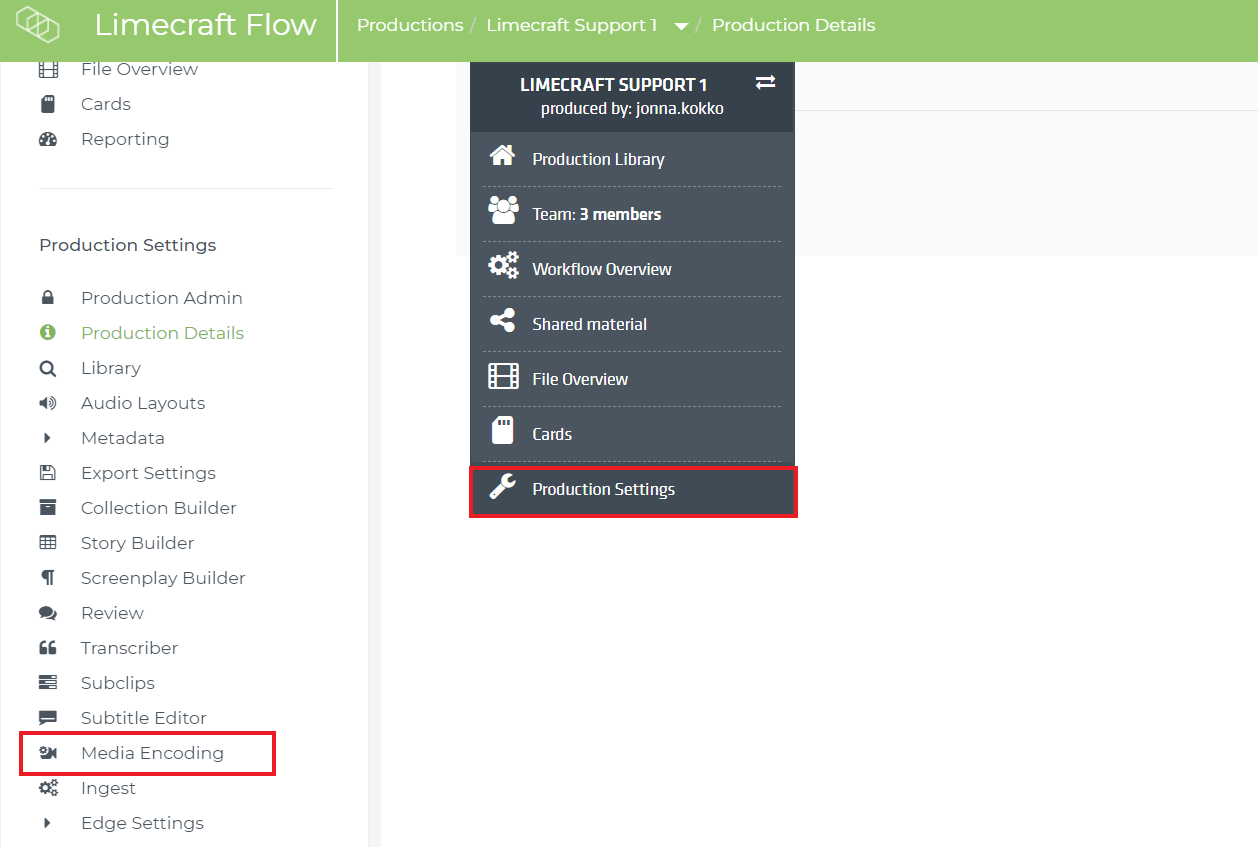Open Media Encoding settings page
This screenshot has width=1258, height=847.
[152, 753]
